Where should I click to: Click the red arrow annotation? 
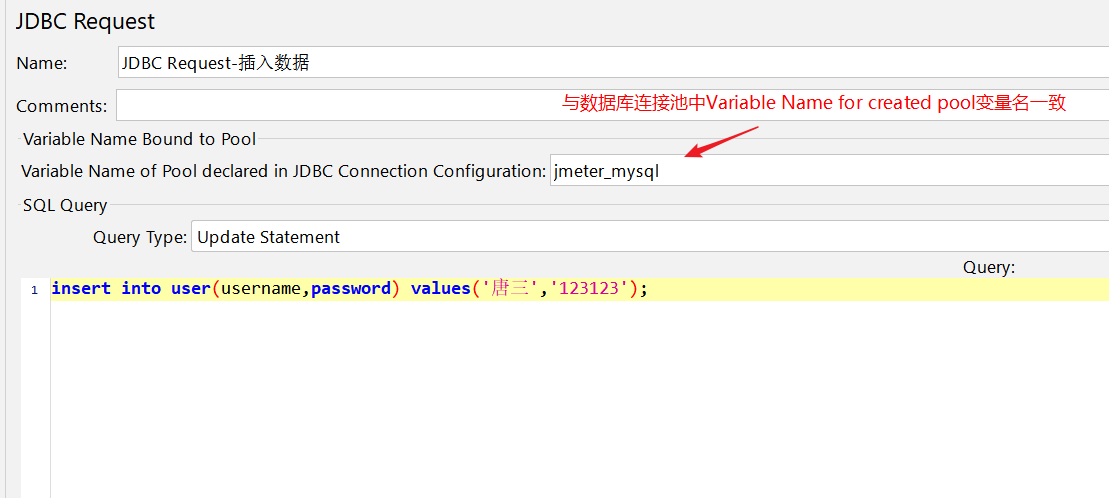click(721, 142)
